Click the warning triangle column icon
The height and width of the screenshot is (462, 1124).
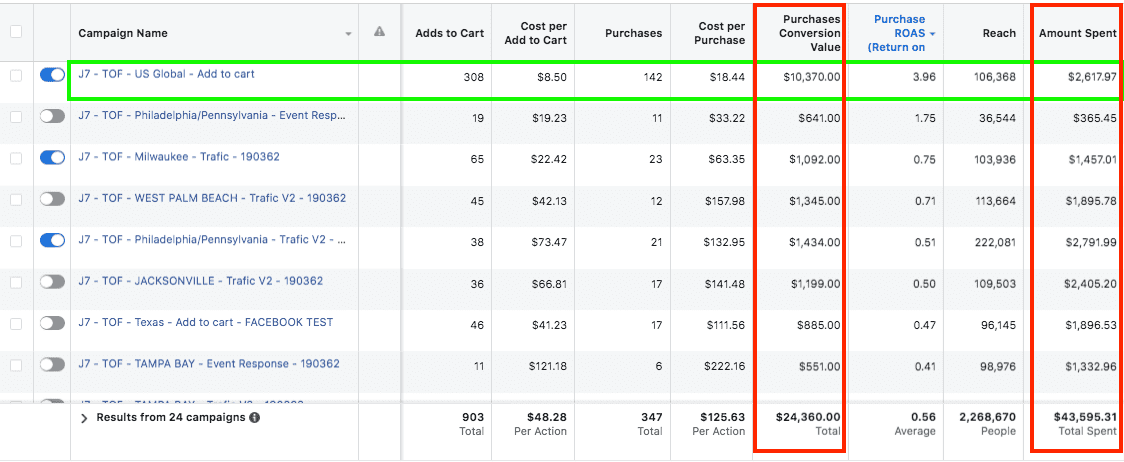(379, 32)
